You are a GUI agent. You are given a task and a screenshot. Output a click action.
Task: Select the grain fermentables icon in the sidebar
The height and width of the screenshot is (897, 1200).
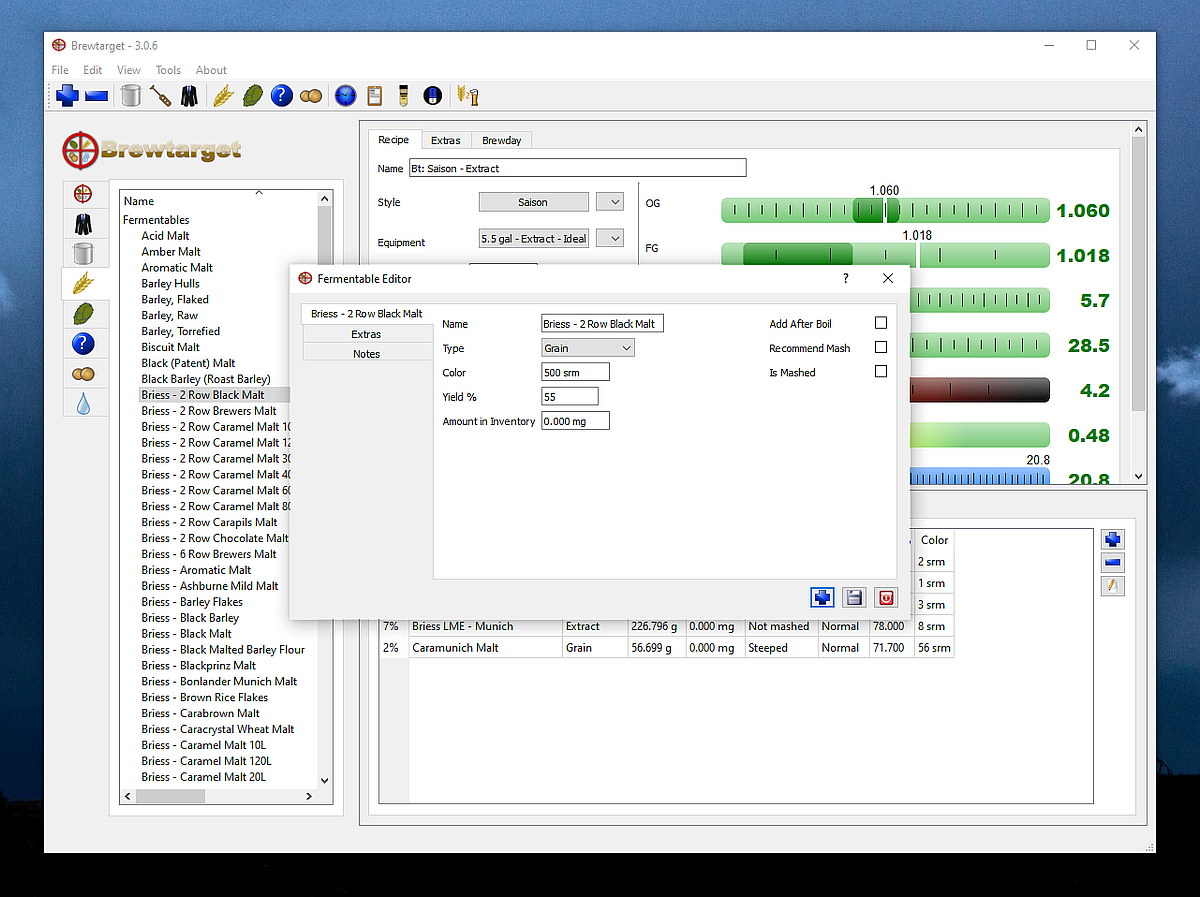[x=84, y=284]
